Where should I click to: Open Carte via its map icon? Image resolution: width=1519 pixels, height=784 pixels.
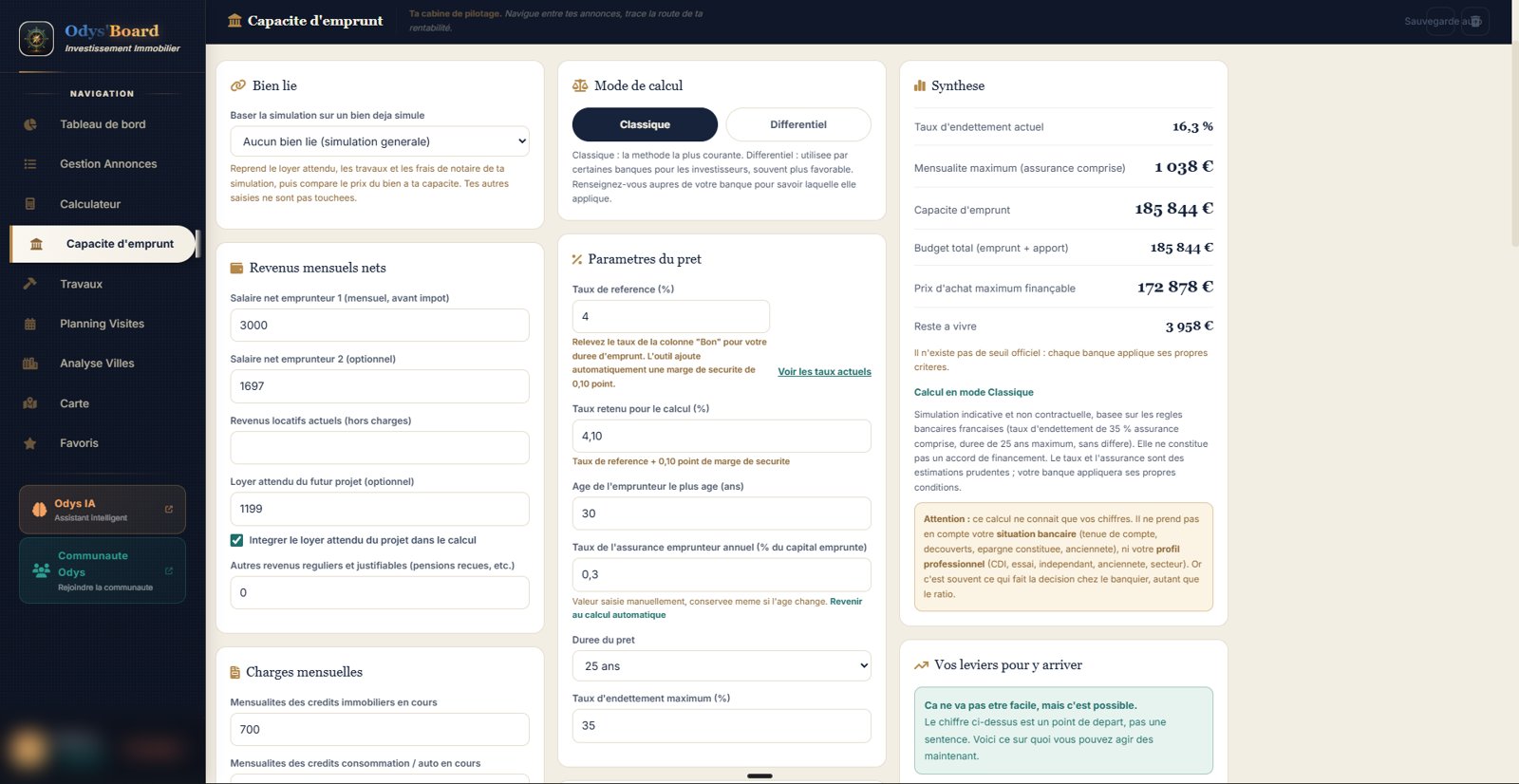click(30, 403)
